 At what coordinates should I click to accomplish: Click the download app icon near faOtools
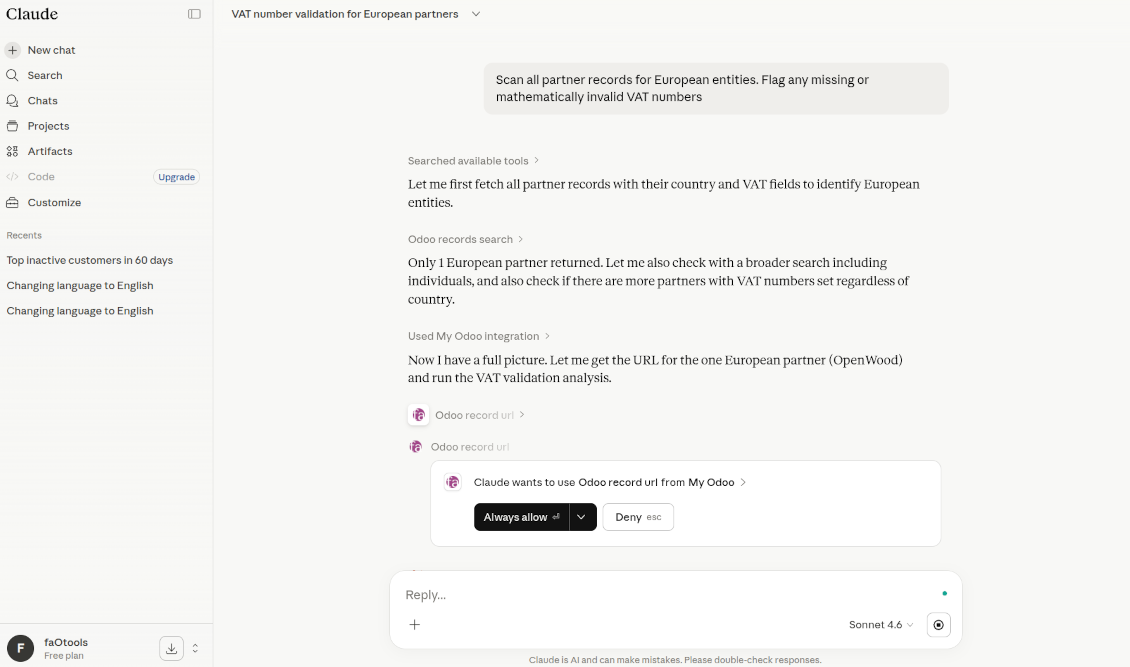pyautogui.click(x=171, y=648)
